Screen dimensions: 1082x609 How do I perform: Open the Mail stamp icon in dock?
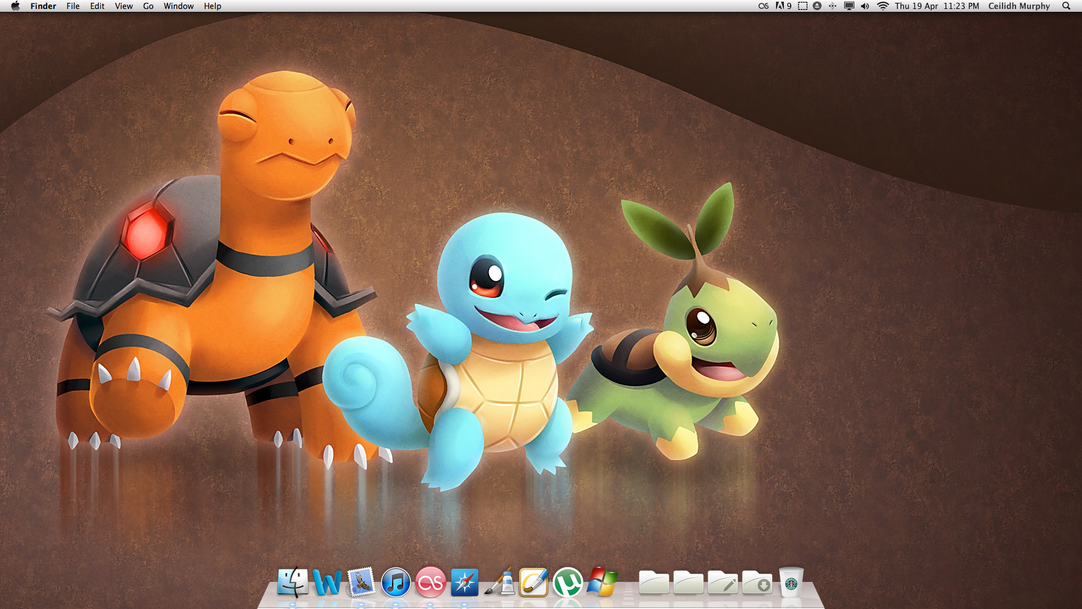click(x=361, y=582)
